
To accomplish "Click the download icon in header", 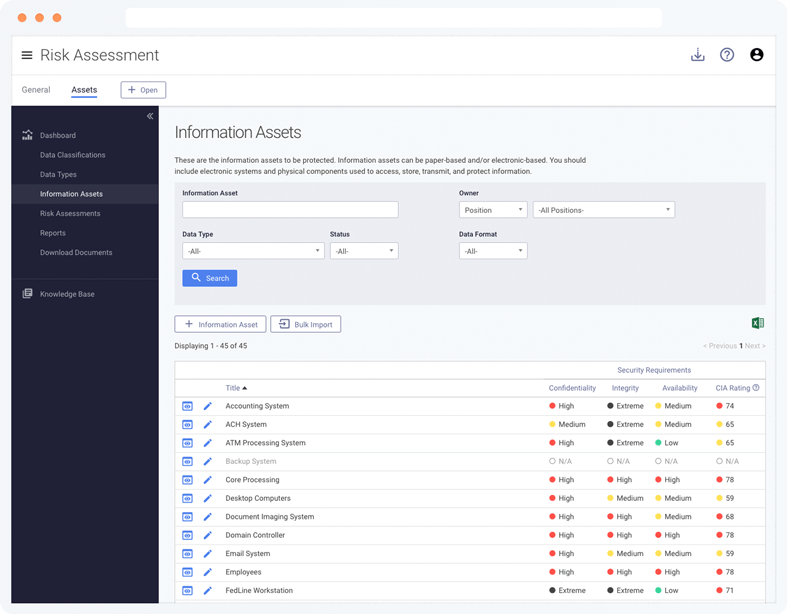I will pyautogui.click(x=698, y=55).
